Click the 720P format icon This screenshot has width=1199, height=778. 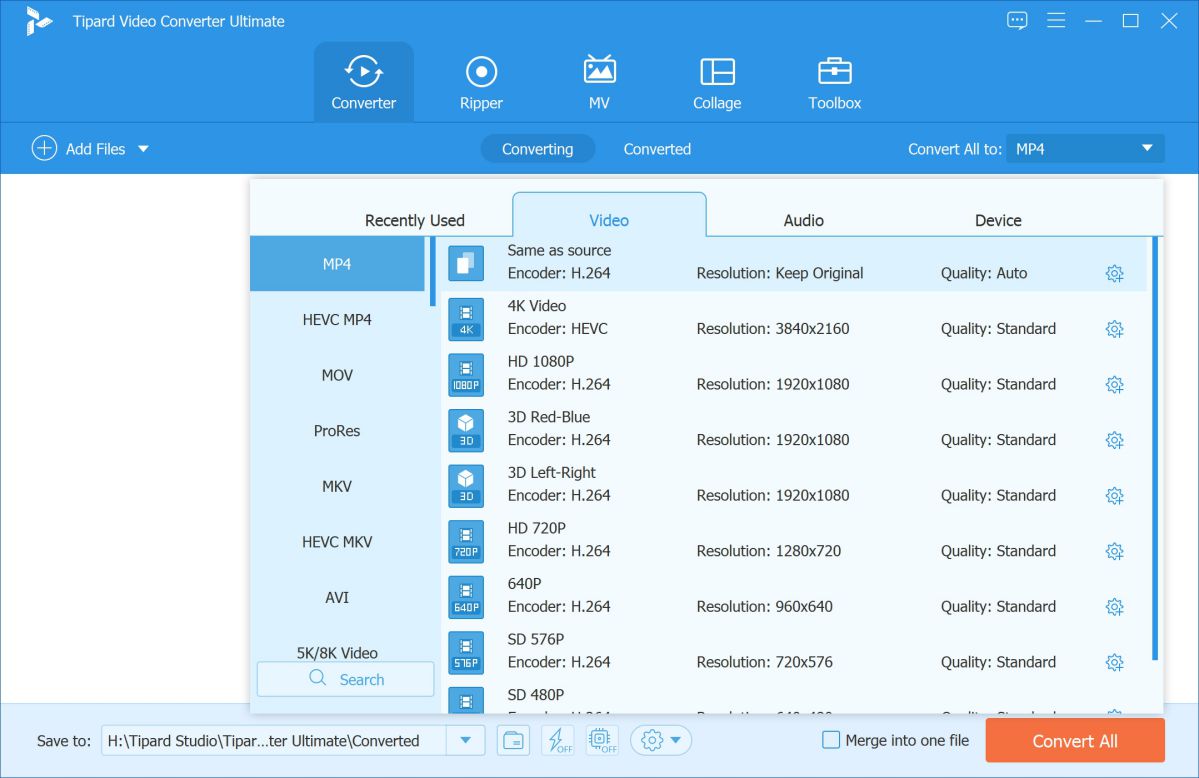(x=466, y=542)
